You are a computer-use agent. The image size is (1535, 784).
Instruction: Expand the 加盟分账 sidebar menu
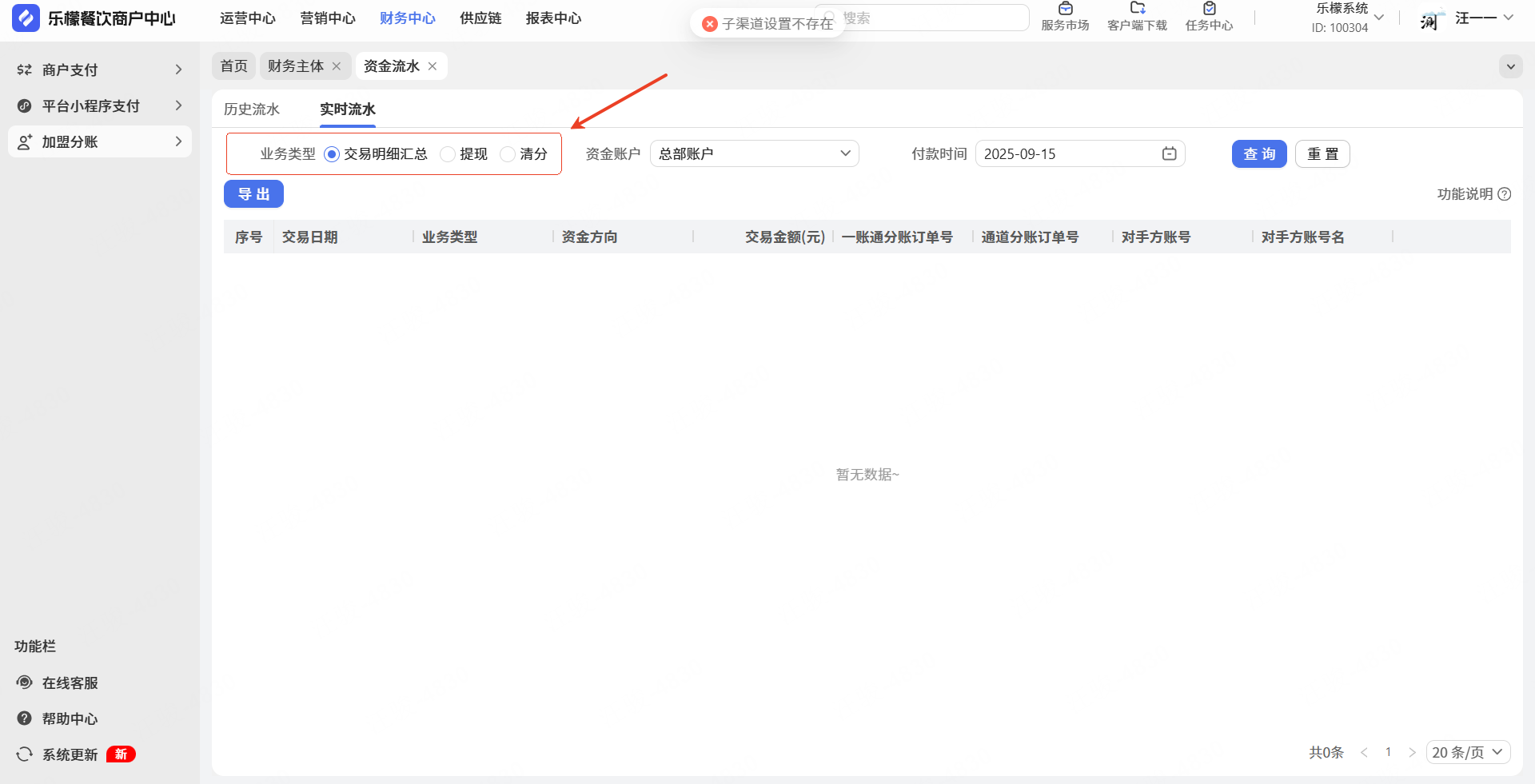tap(100, 141)
